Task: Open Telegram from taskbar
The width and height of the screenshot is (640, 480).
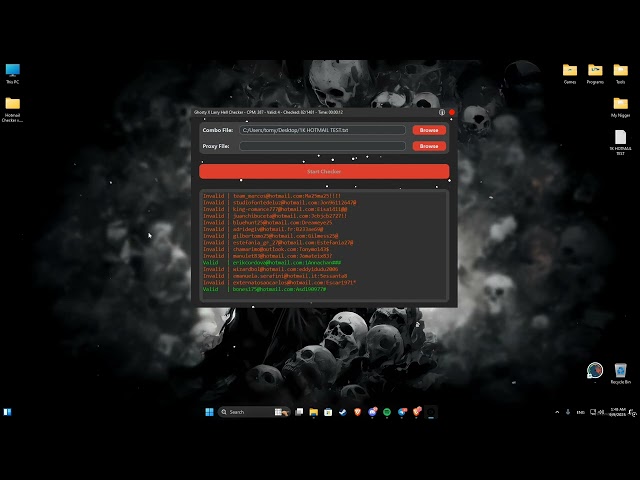Action: (402, 412)
